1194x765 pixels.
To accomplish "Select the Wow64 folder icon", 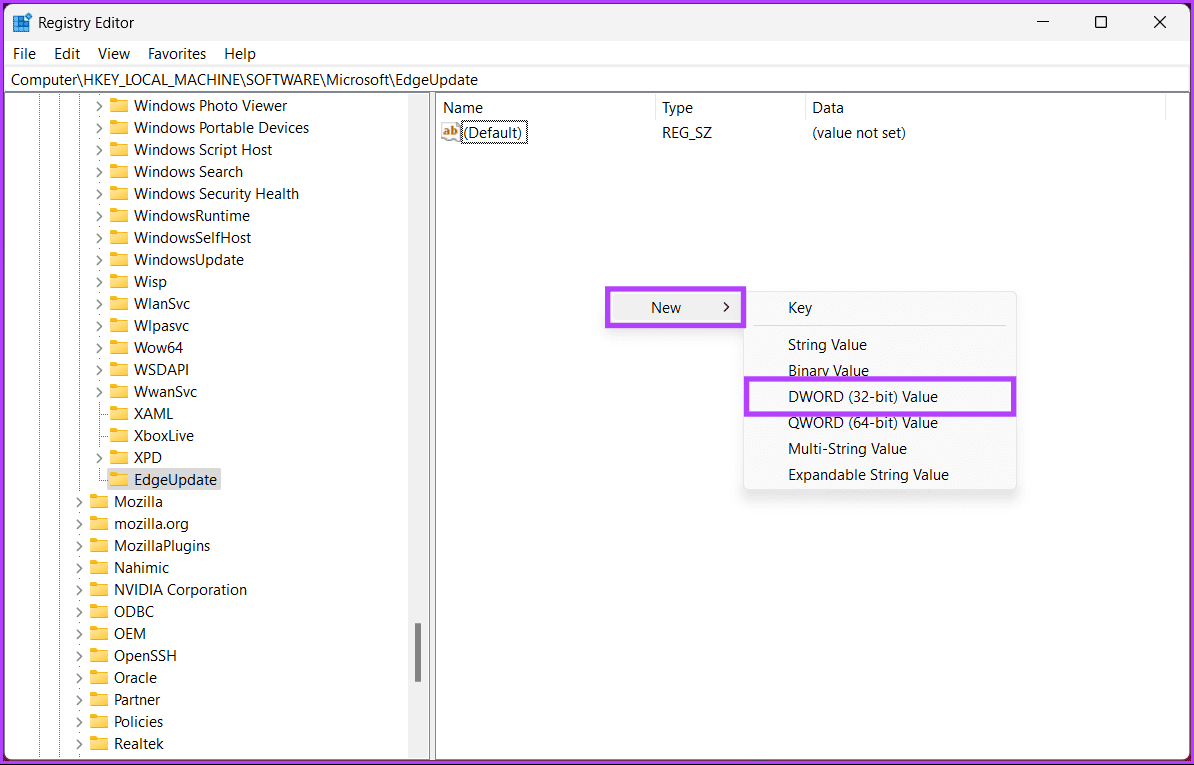I will click(x=119, y=348).
